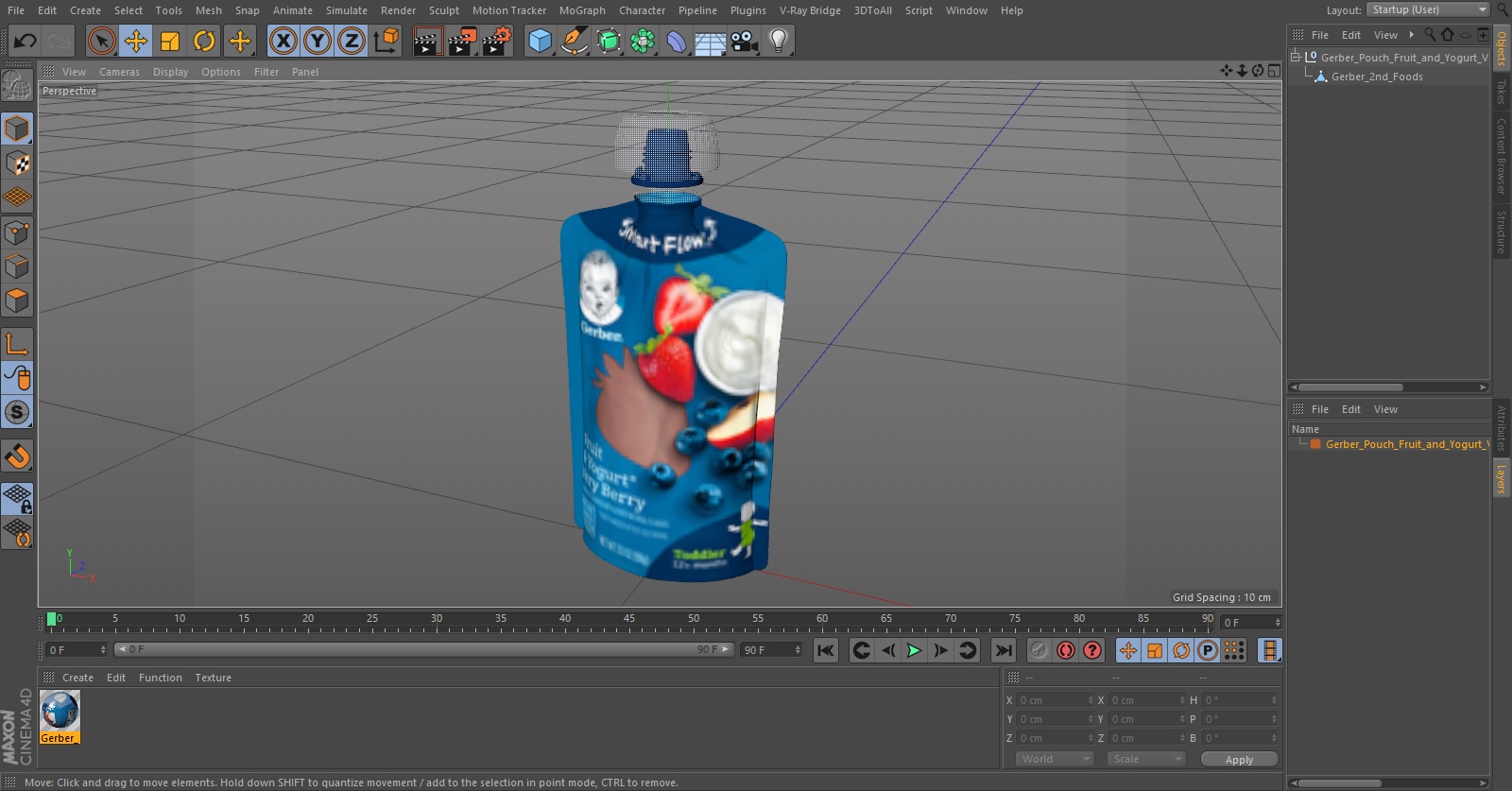Toggle Enable Snap (S icon)
This screenshot has width=1512, height=791.
17,412
